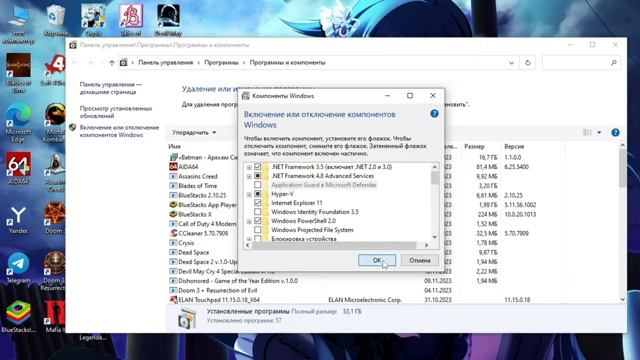This screenshot has height=360, width=640.
Task: Select the Mafia II desktop shortcut
Action: (55, 317)
